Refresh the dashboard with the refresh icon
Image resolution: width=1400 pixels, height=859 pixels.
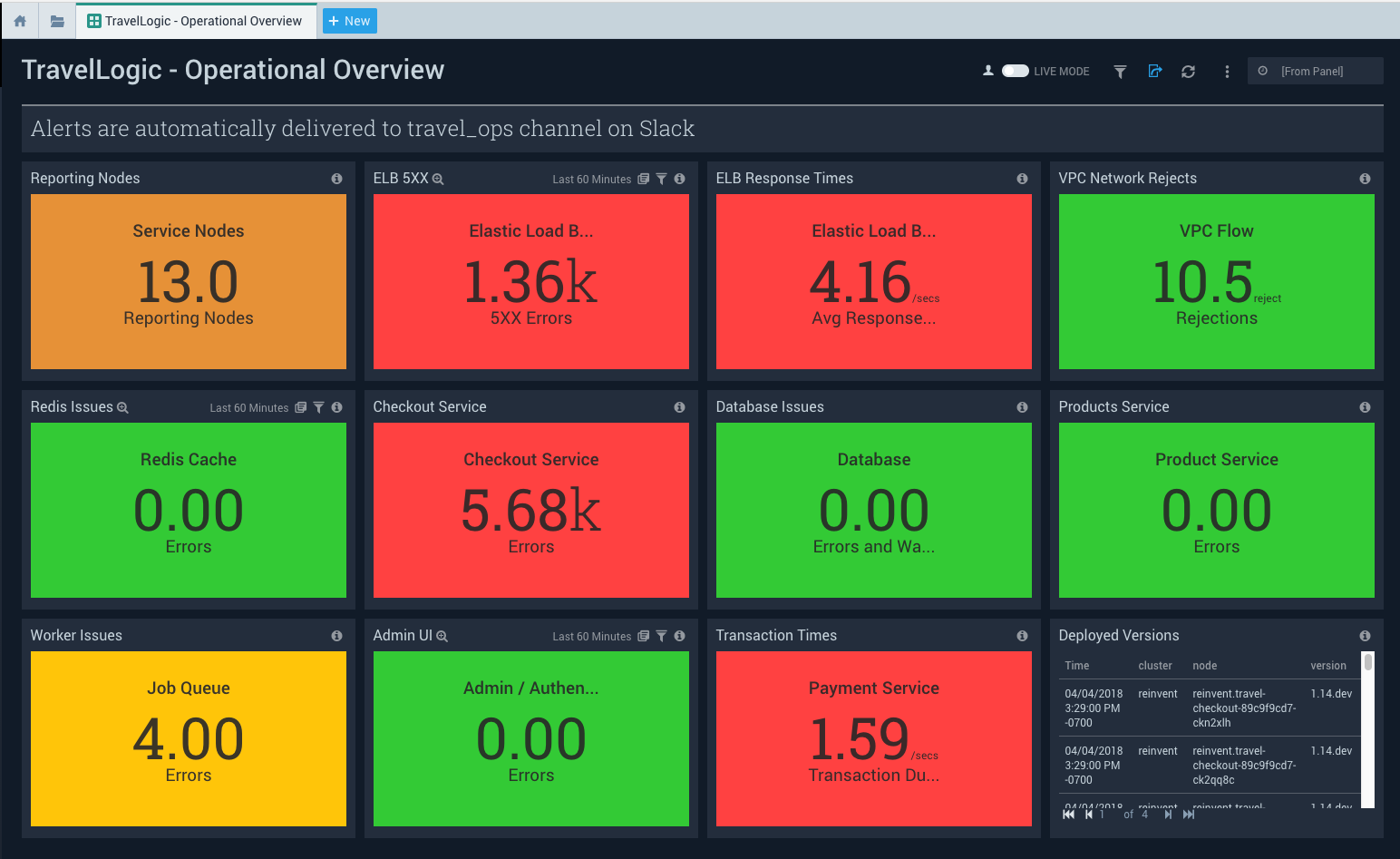[1188, 71]
